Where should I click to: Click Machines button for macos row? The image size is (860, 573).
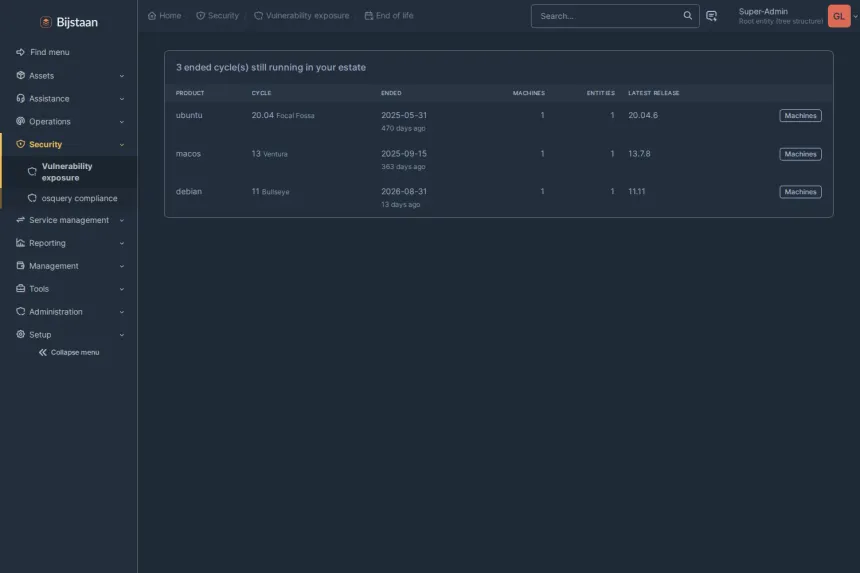tap(800, 154)
